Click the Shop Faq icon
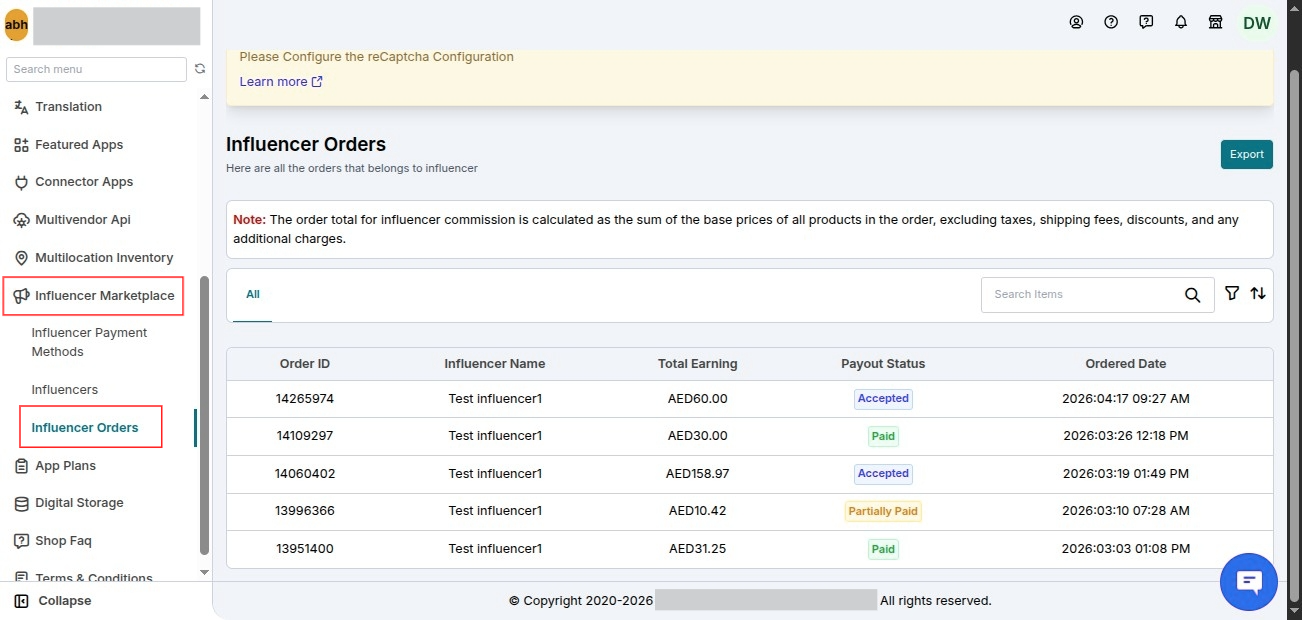1302x620 pixels. tap(21, 541)
